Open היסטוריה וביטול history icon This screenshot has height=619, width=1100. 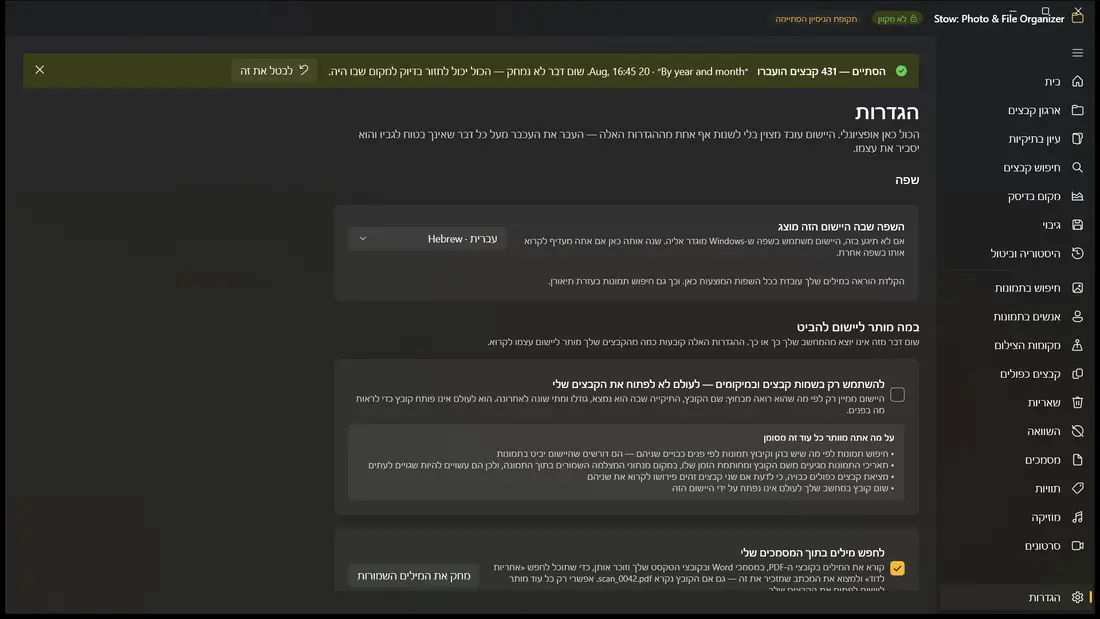point(1078,253)
